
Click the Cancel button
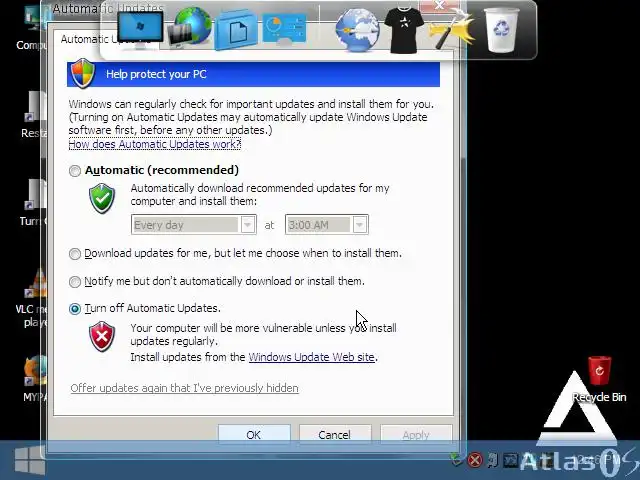point(335,434)
